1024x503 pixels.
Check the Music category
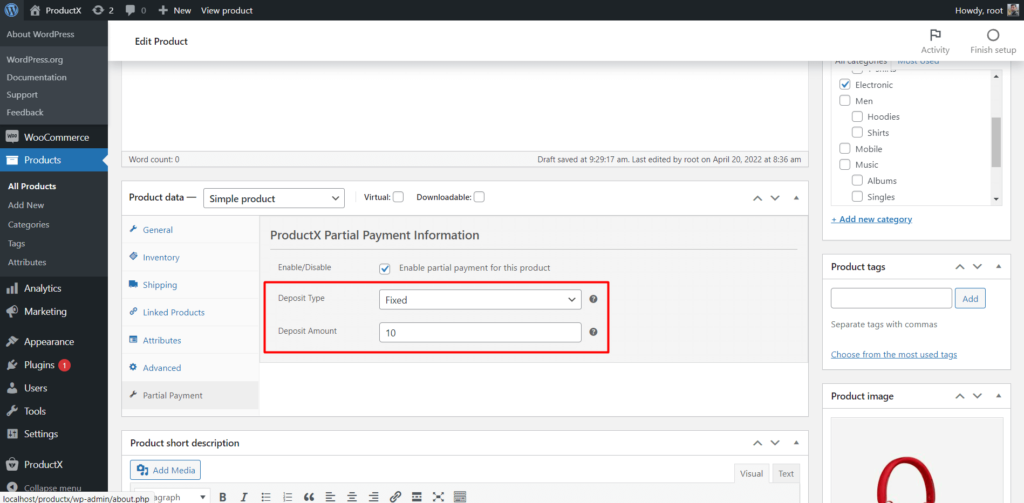[844, 165]
